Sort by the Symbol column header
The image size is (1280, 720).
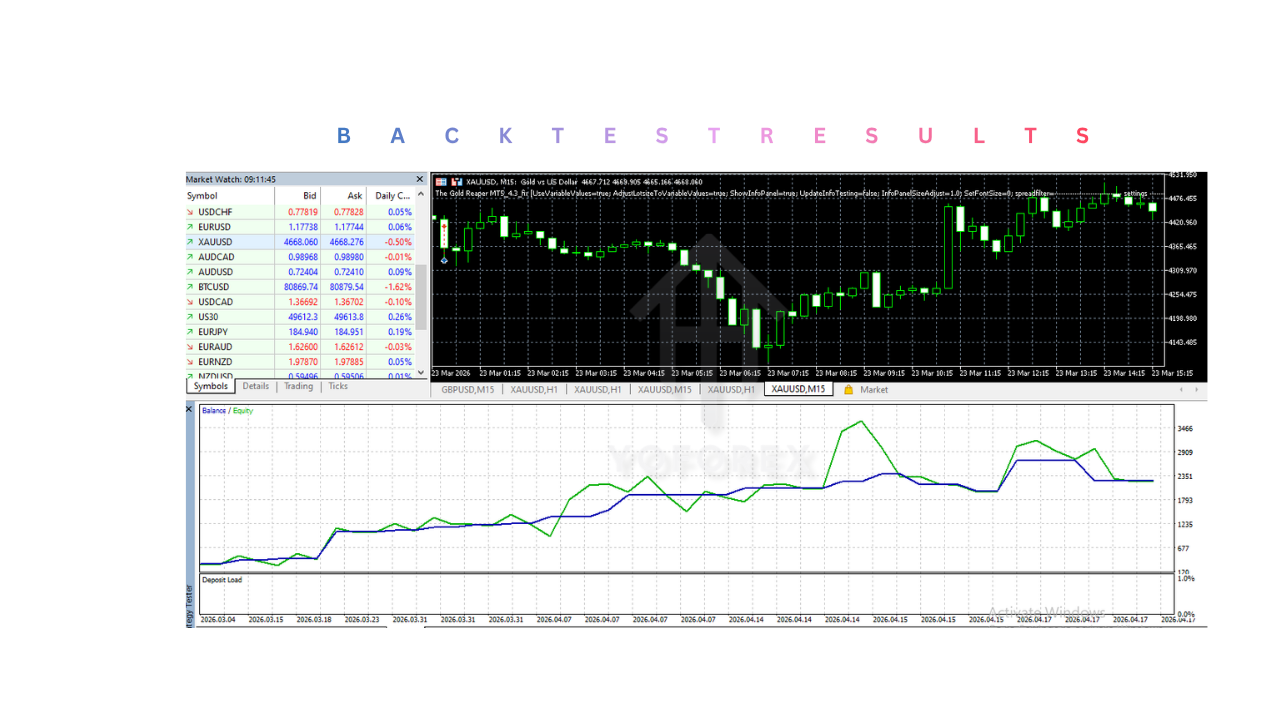[x=230, y=196]
